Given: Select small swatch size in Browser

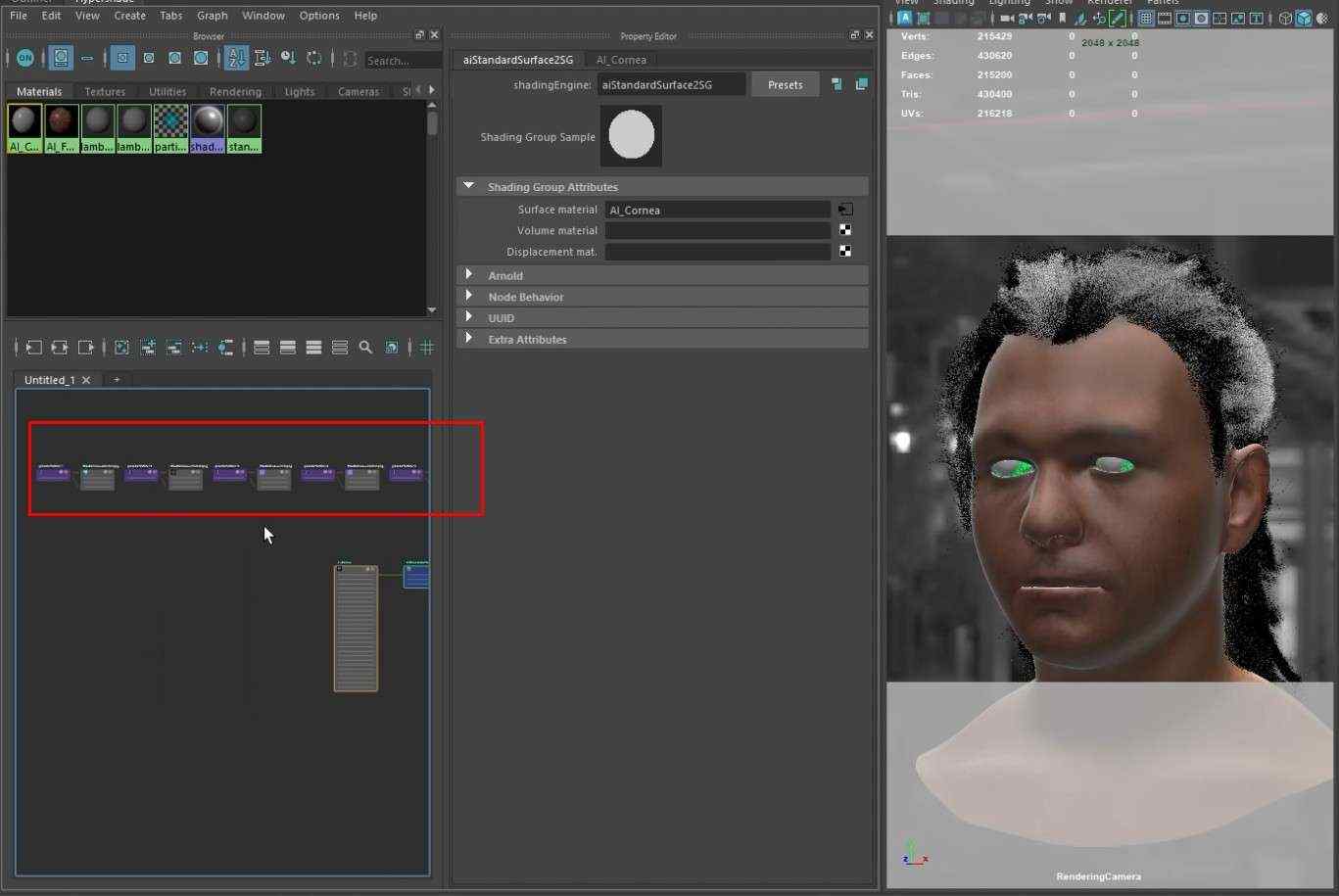Looking at the screenshot, I should click(x=122, y=59).
